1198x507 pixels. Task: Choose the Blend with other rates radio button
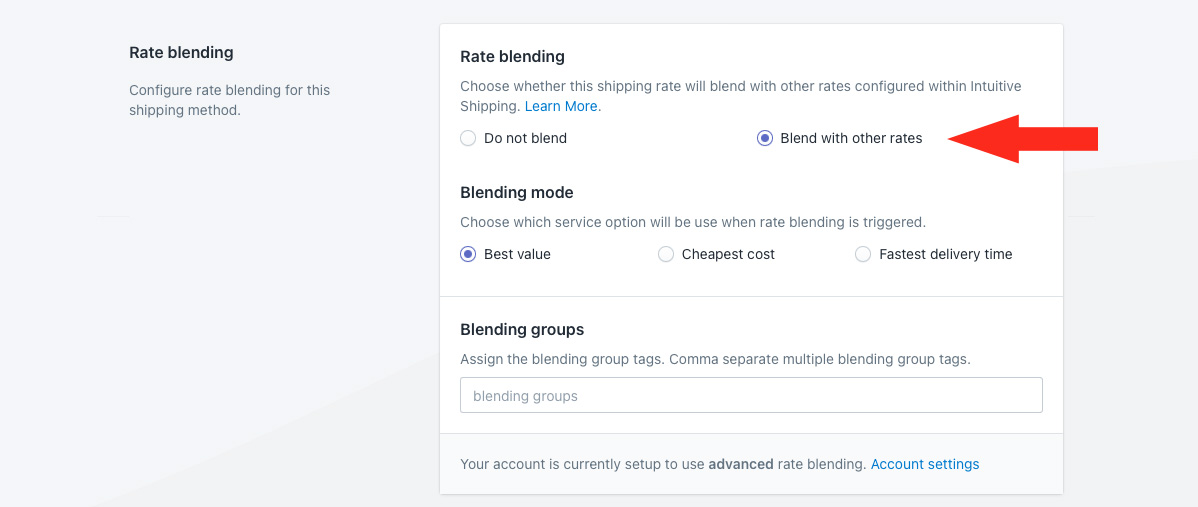[x=765, y=139]
